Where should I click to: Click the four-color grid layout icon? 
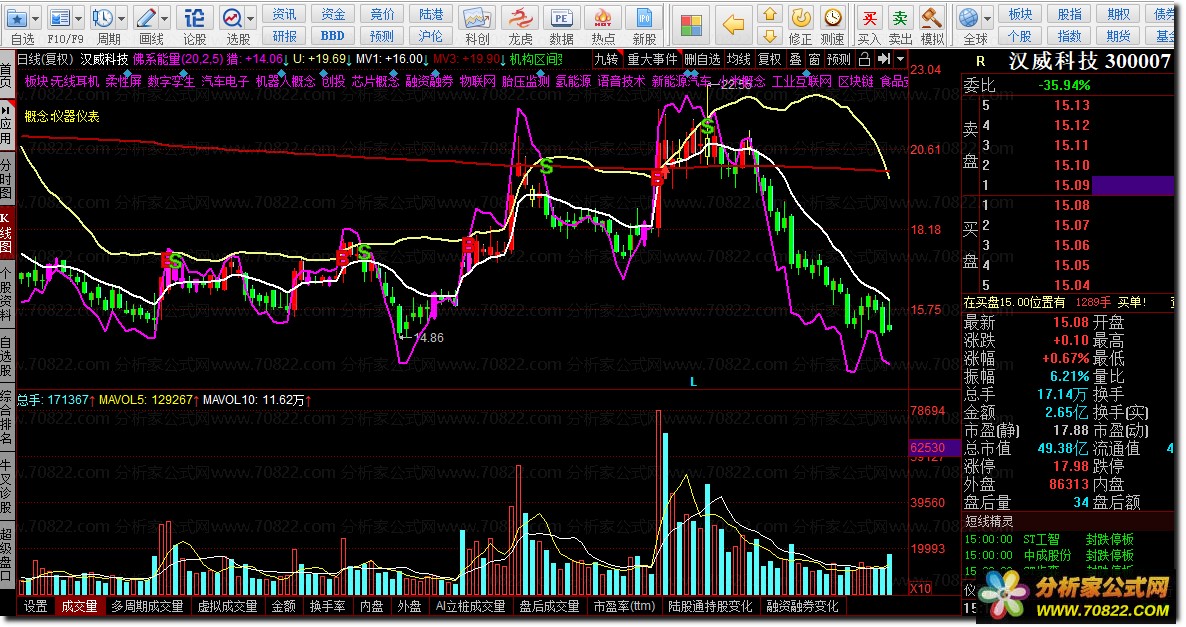coord(691,26)
